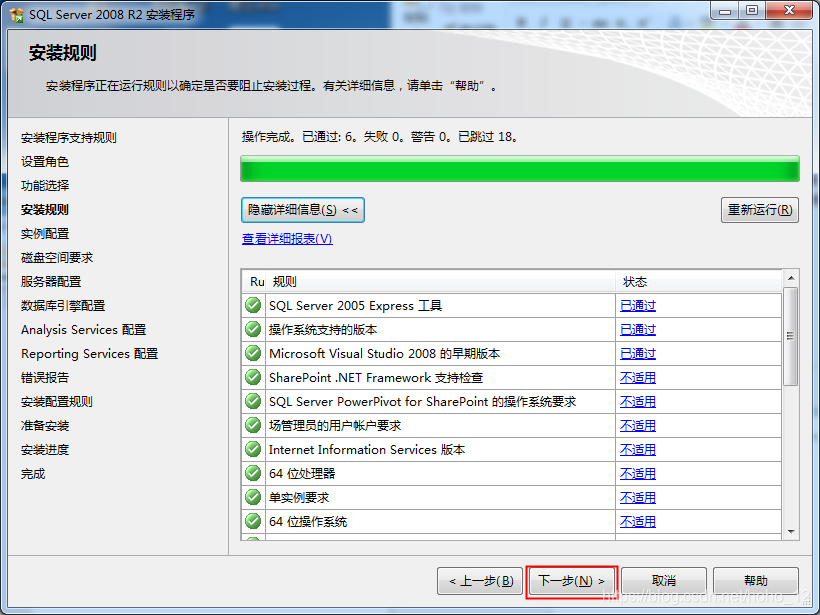Click the rule name 单实例要求

tap(299, 498)
